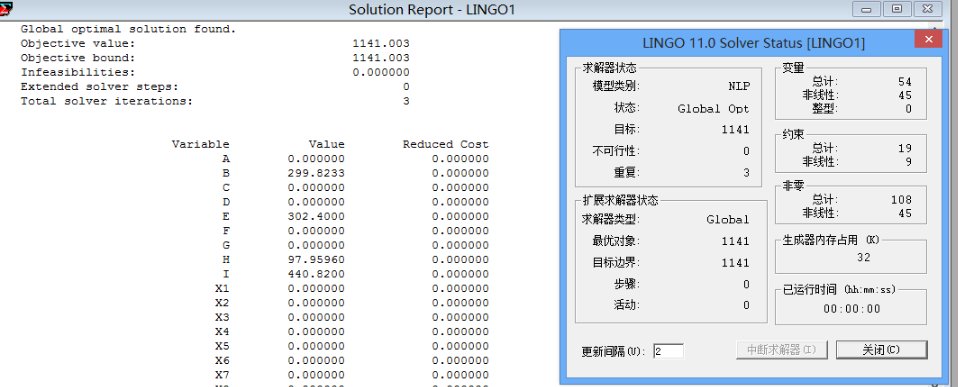This screenshot has width=958, height=387.
Task: Click the elapsed runtime 00:00:00
Action: pyautogui.click(x=852, y=309)
